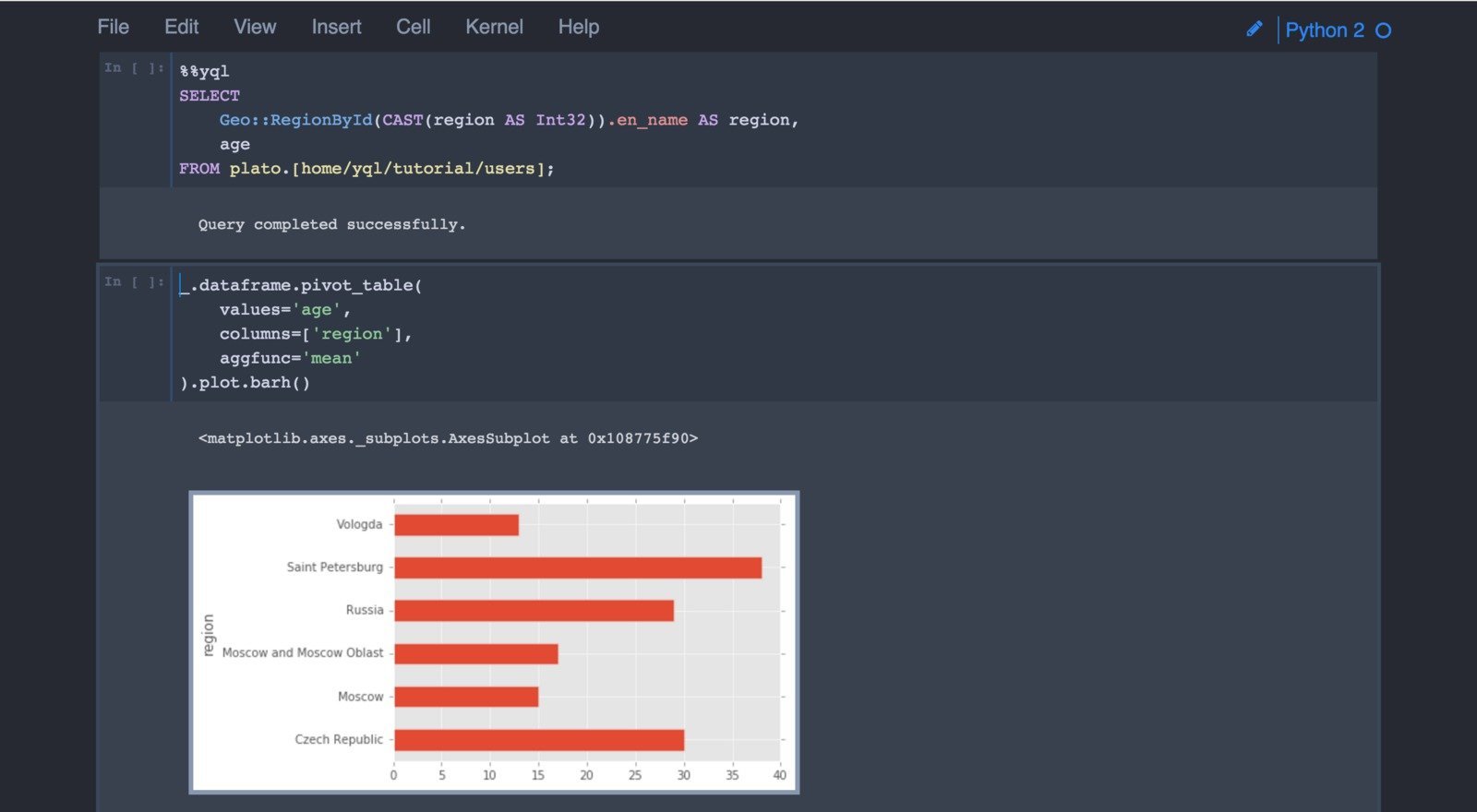Open the View menu
1477x812 pixels.
tap(255, 27)
